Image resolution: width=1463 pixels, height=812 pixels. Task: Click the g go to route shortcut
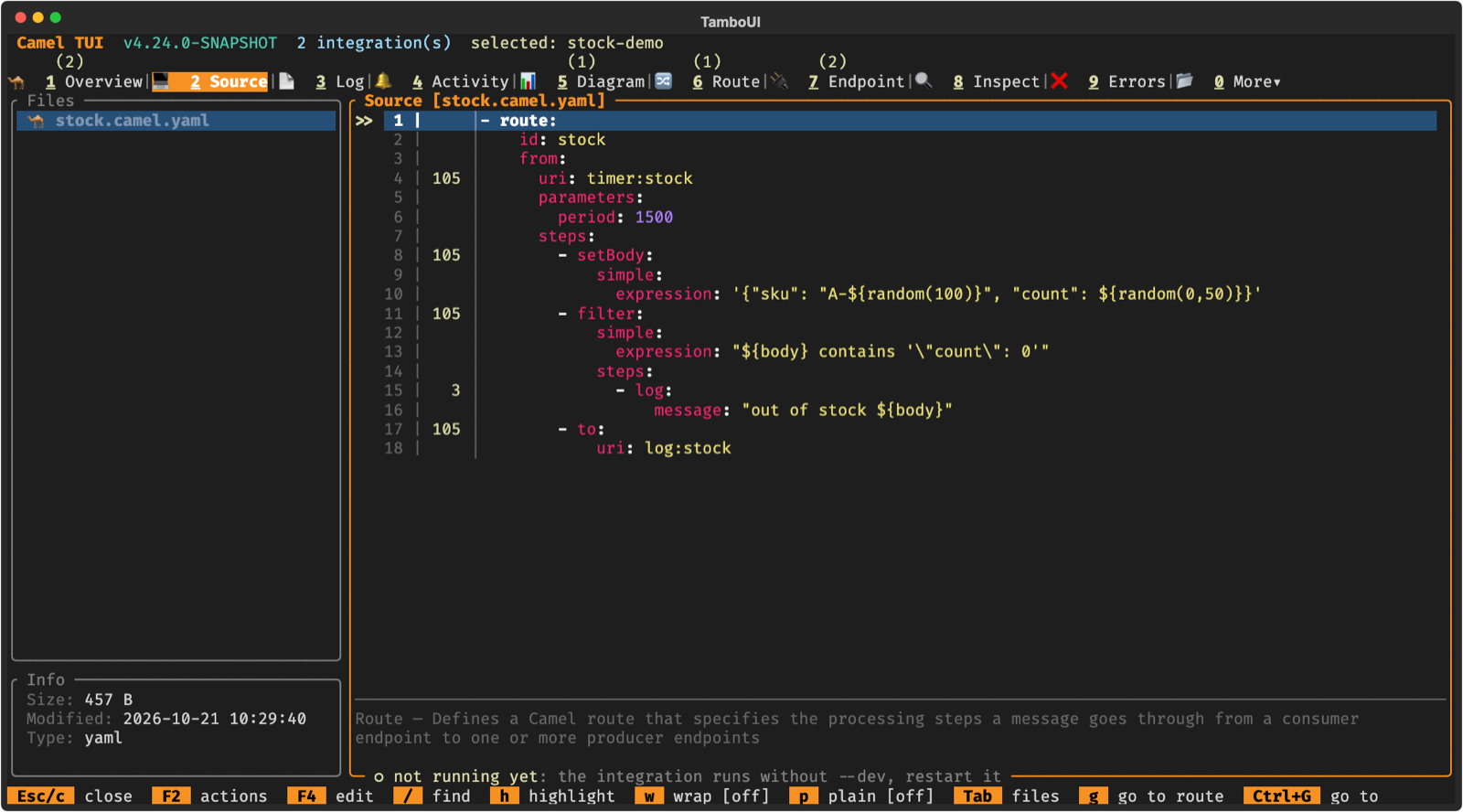1152,796
